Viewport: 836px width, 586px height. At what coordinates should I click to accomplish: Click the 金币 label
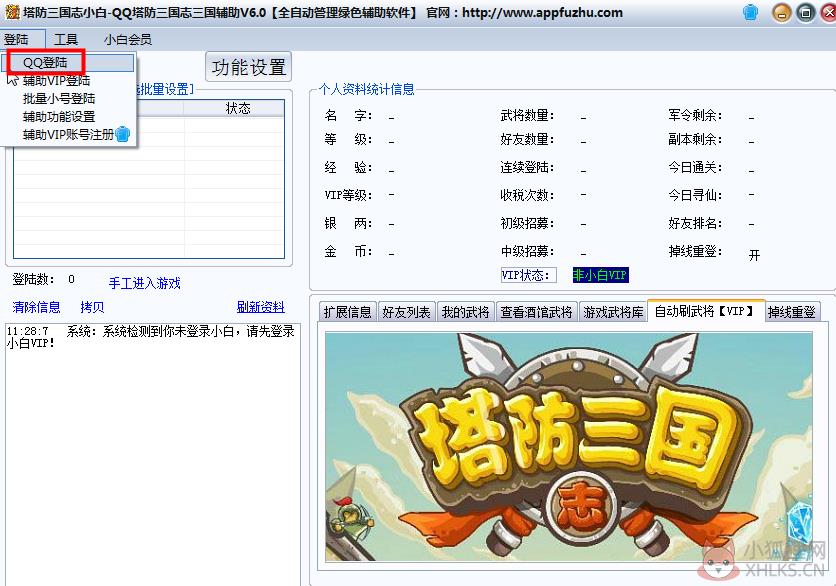(x=349, y=251)
